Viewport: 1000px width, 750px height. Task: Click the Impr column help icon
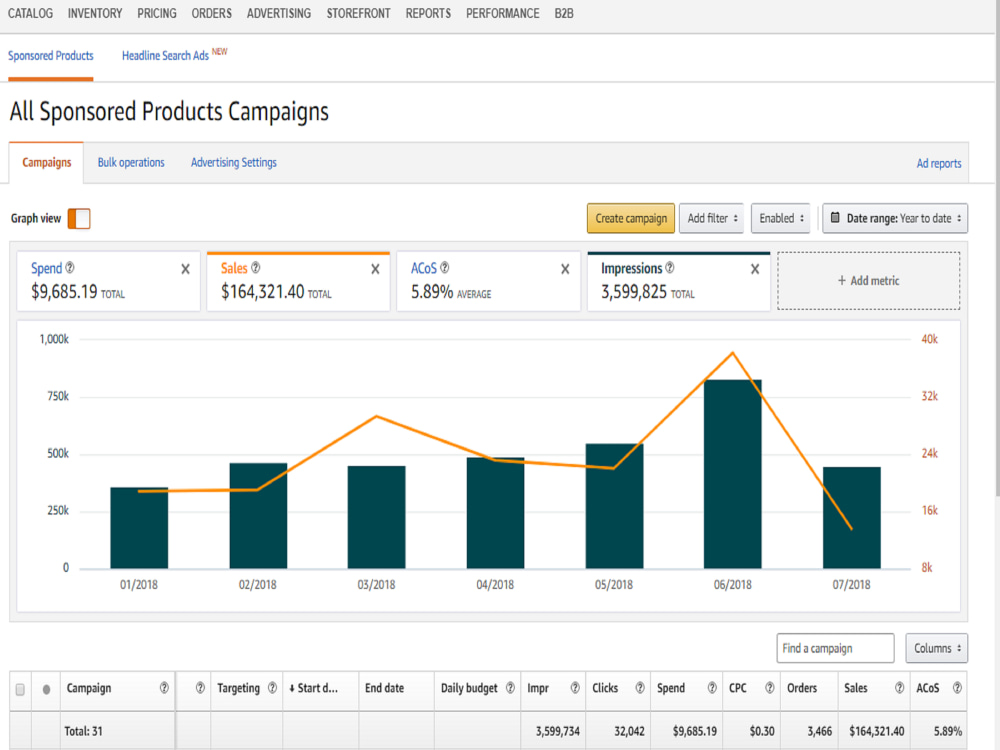575,688
